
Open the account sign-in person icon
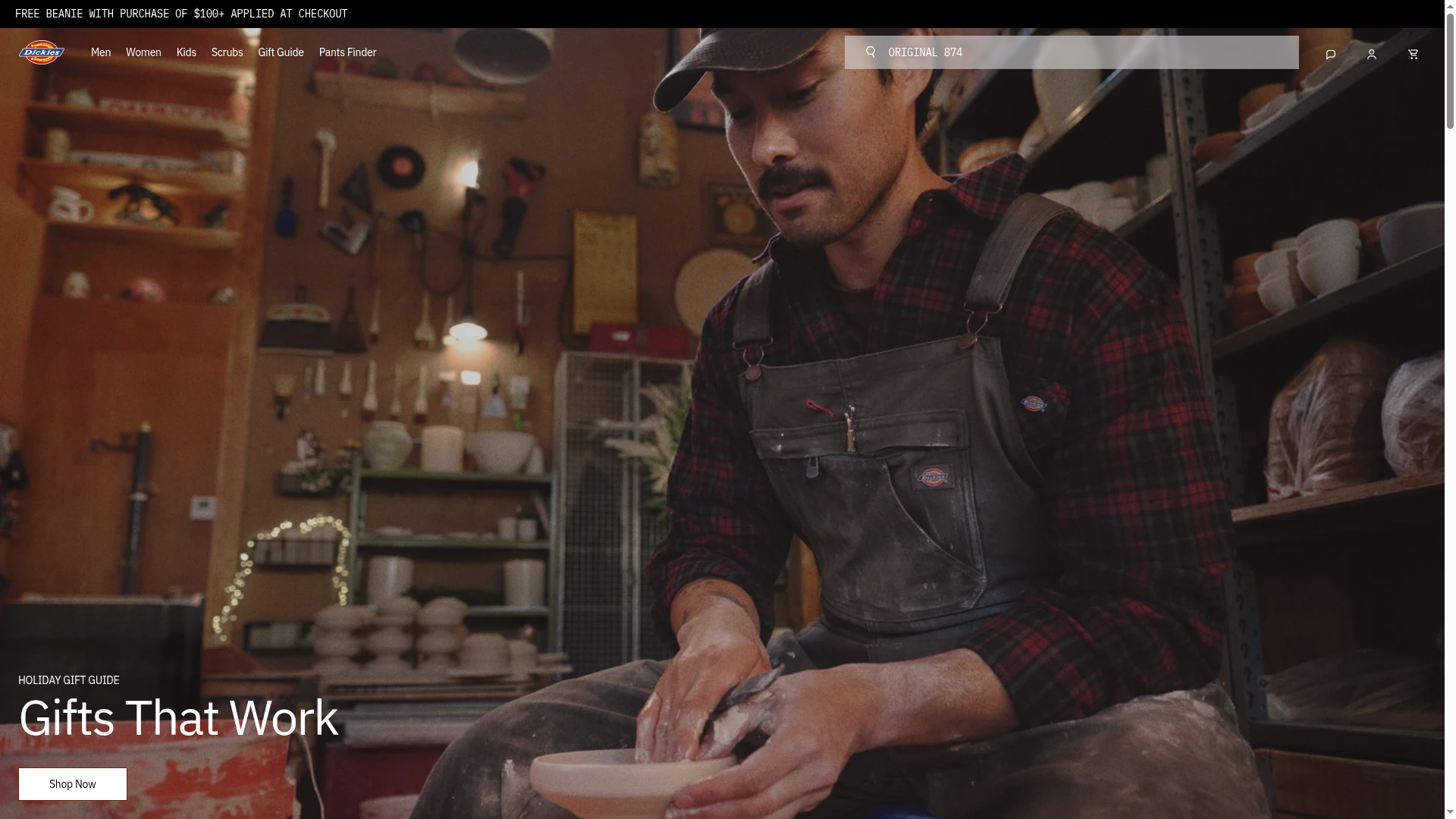point(1371,54)
